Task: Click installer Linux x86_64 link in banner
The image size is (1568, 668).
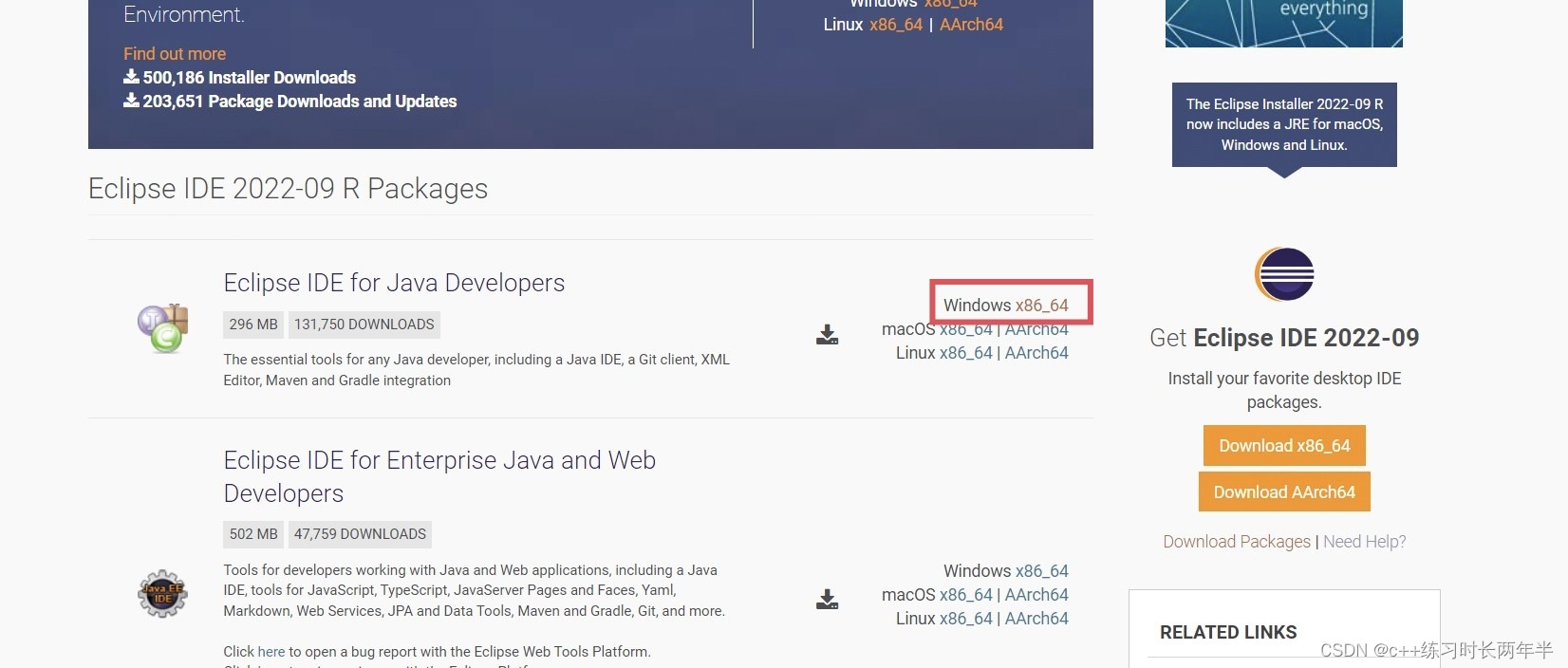Action: pyautogui.click(x=896, y=25)
